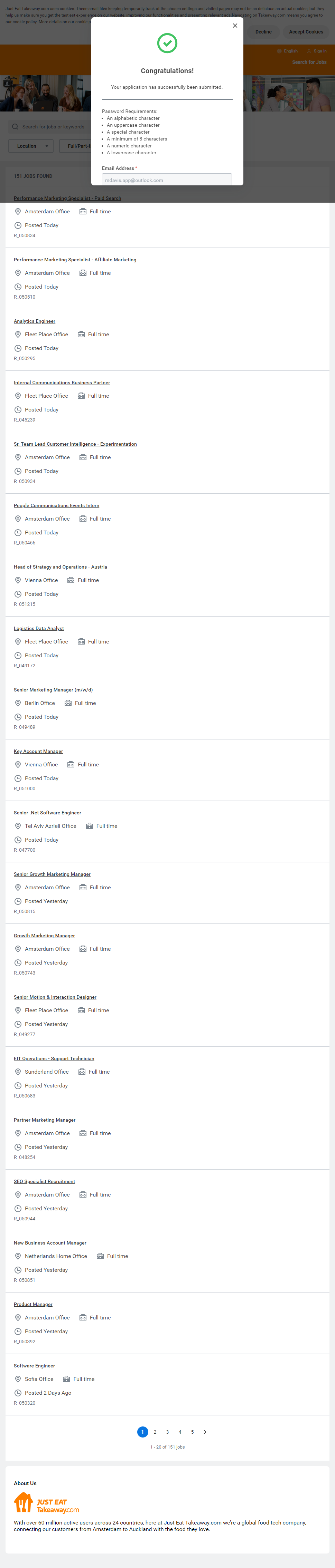Accept cookies on the banner

pyautogui.click(x=306, y=32)
